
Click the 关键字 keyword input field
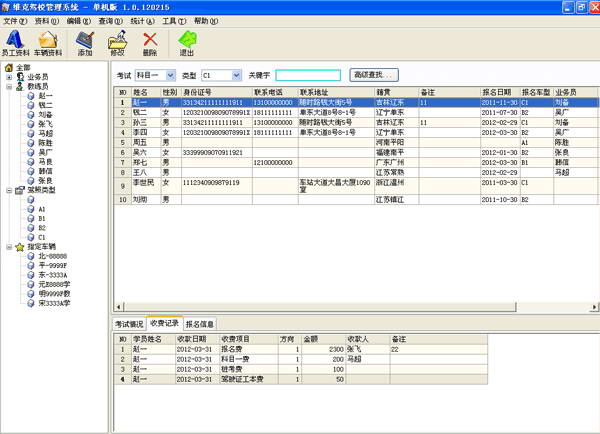pos(308,75)
